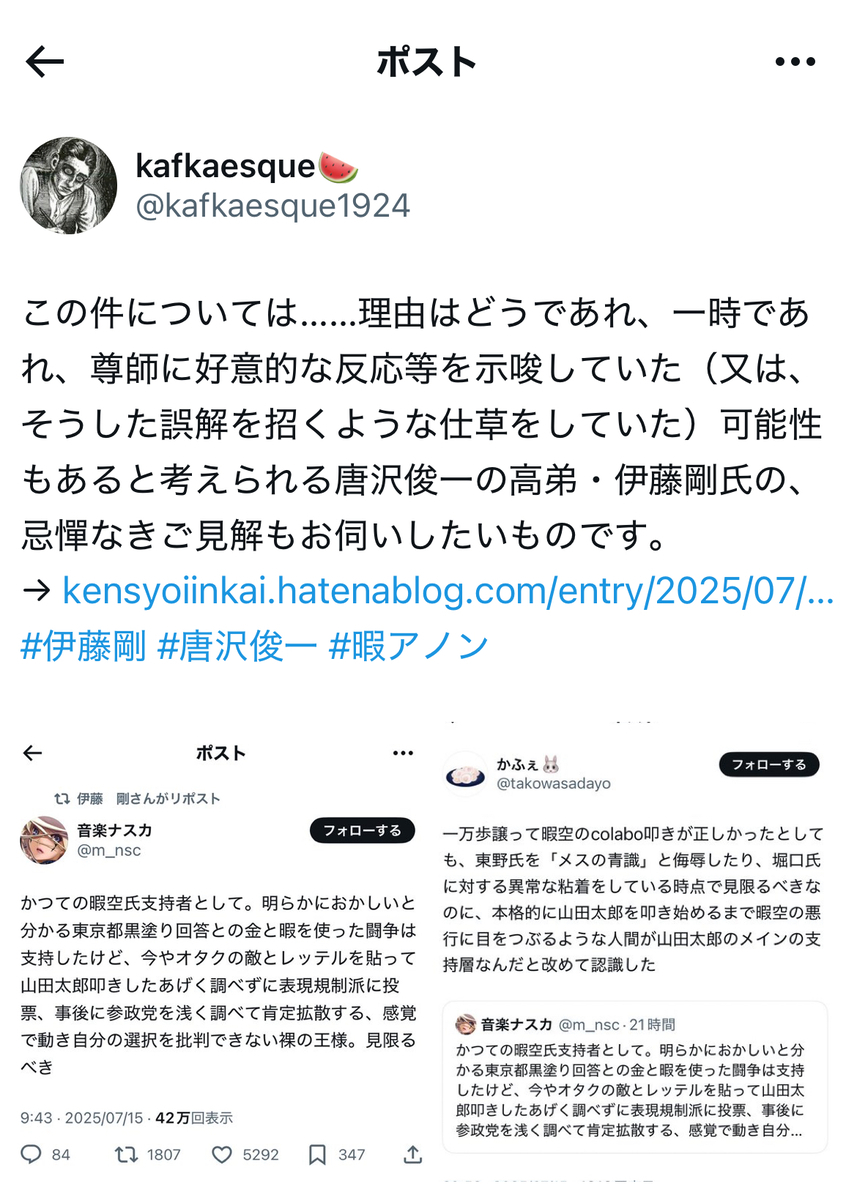
Task: Follow かふぇ with the フォローする button
Action: tap(769, 765)
